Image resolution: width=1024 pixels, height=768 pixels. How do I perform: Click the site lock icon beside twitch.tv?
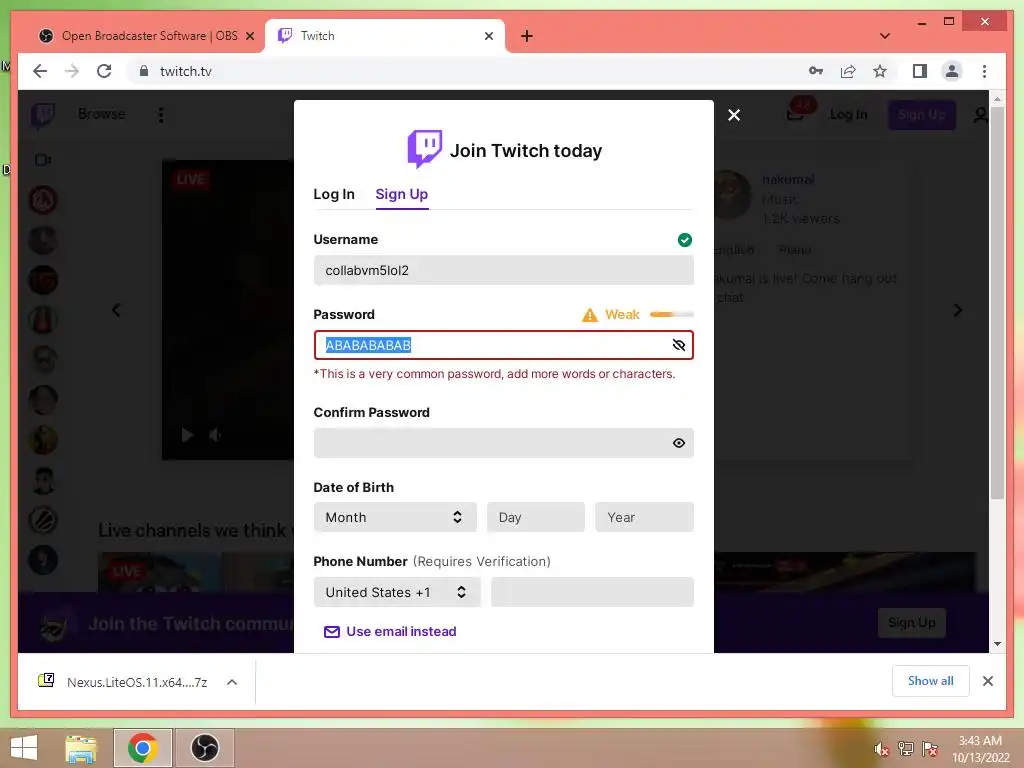click(144, 71)
